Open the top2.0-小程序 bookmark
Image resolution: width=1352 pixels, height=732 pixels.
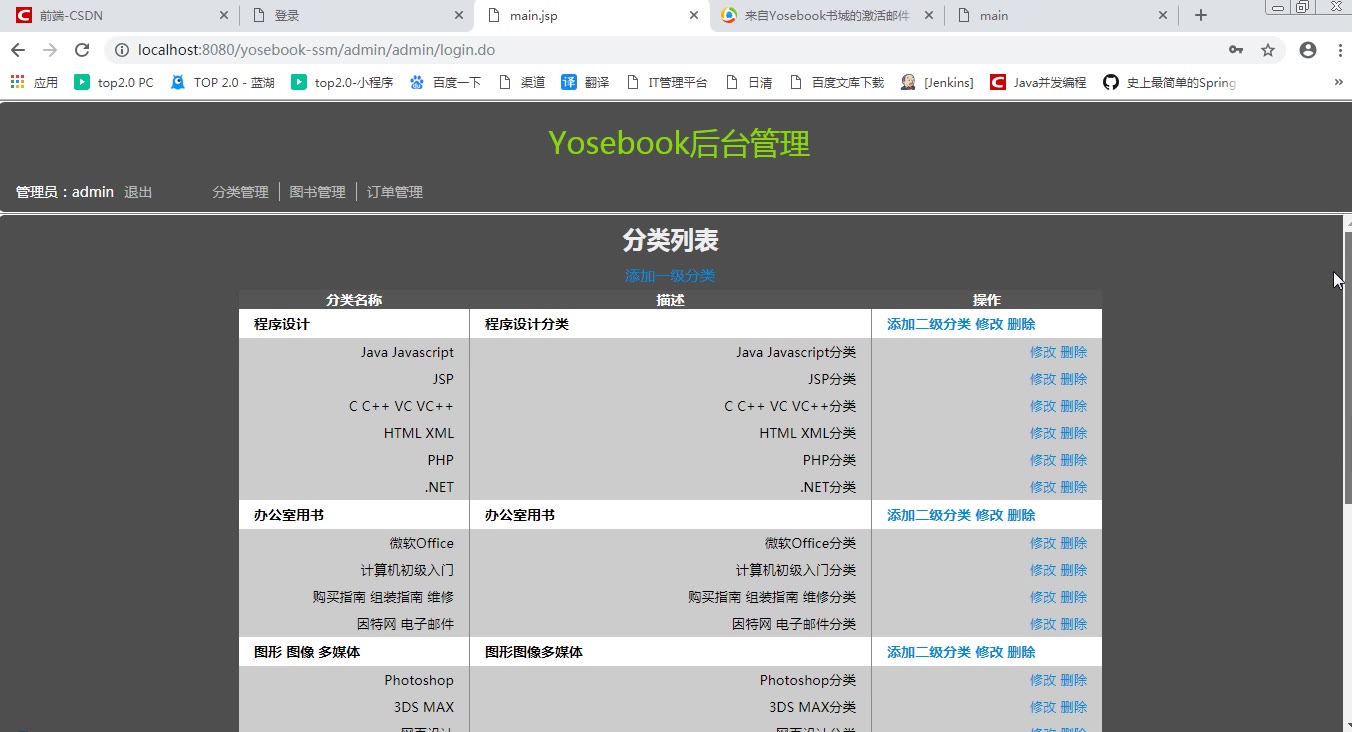[x=342, y=82]
